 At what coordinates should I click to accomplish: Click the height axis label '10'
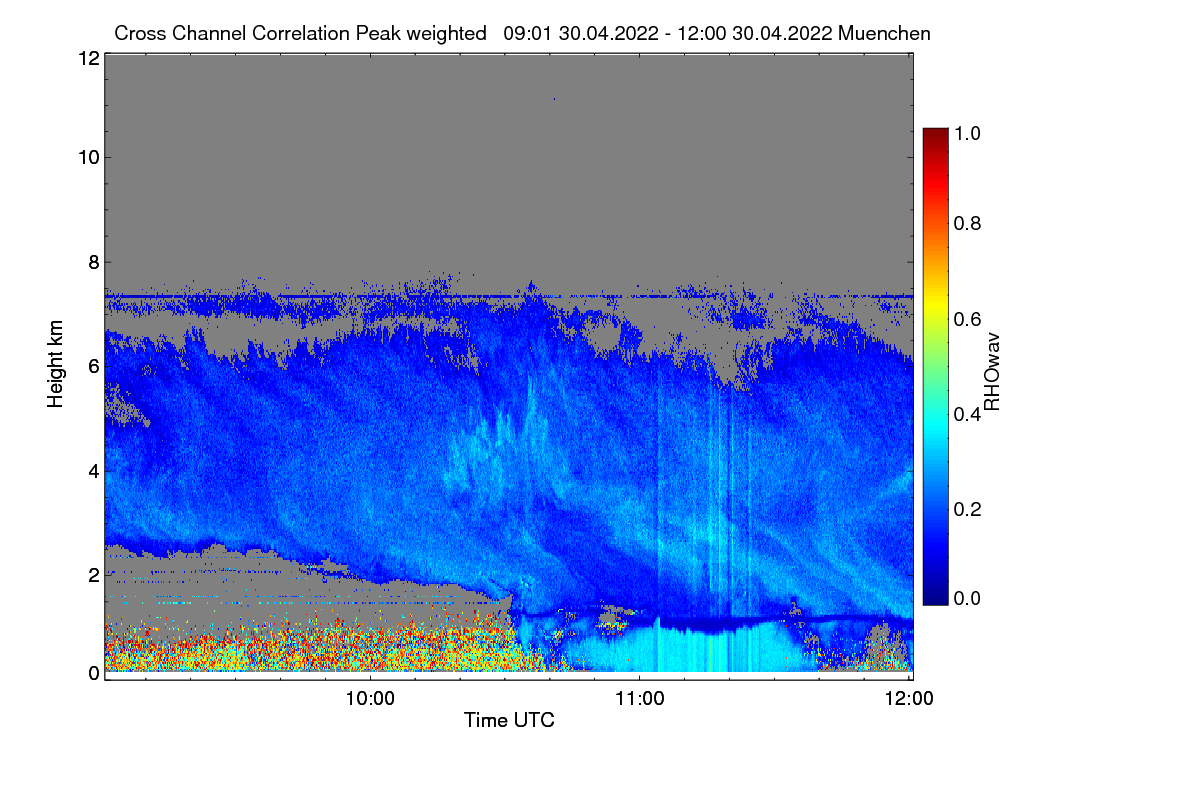[x=88, y=157]
